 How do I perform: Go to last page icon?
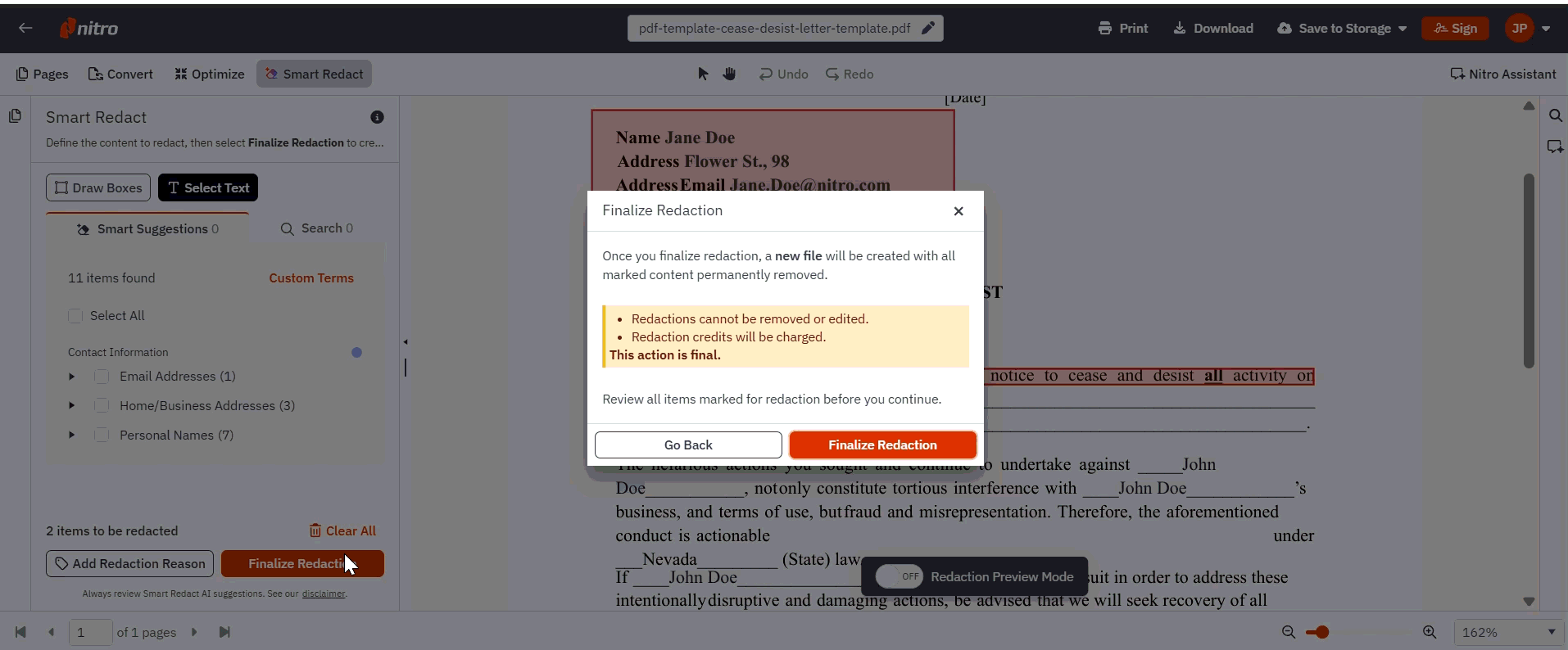(x=224, y=632)
